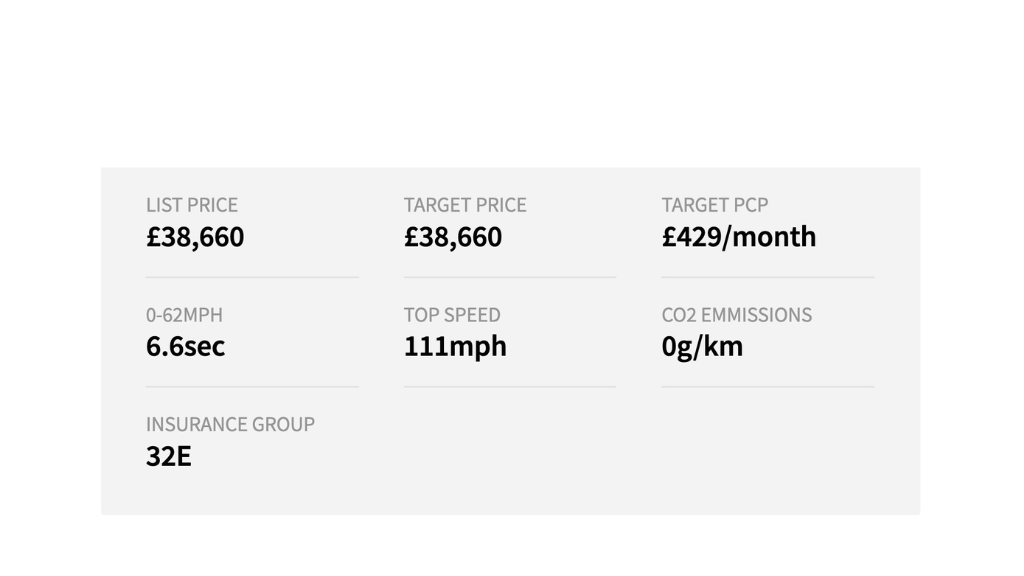The width and height of the screenshot is (1024, 576).
Task: Click the divider line below Target Price value
Action: tap(510, 277)
